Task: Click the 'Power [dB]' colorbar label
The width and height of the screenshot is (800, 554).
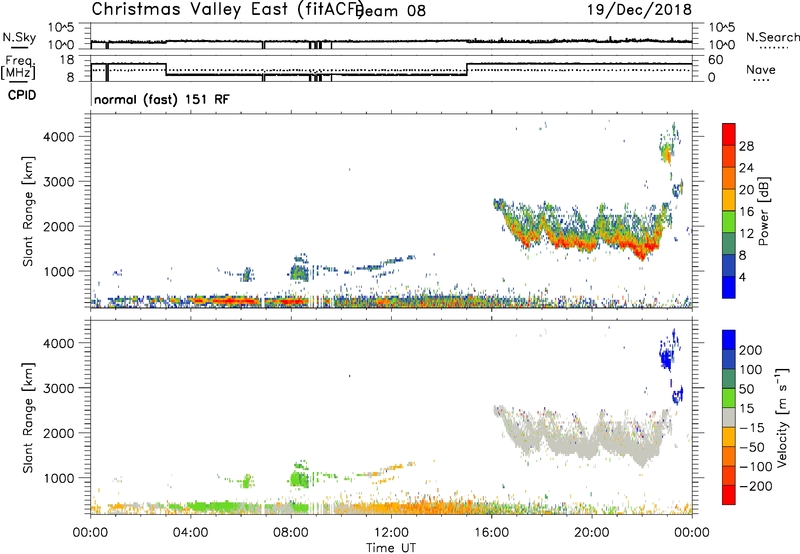Action: click(x=763, y=211)
